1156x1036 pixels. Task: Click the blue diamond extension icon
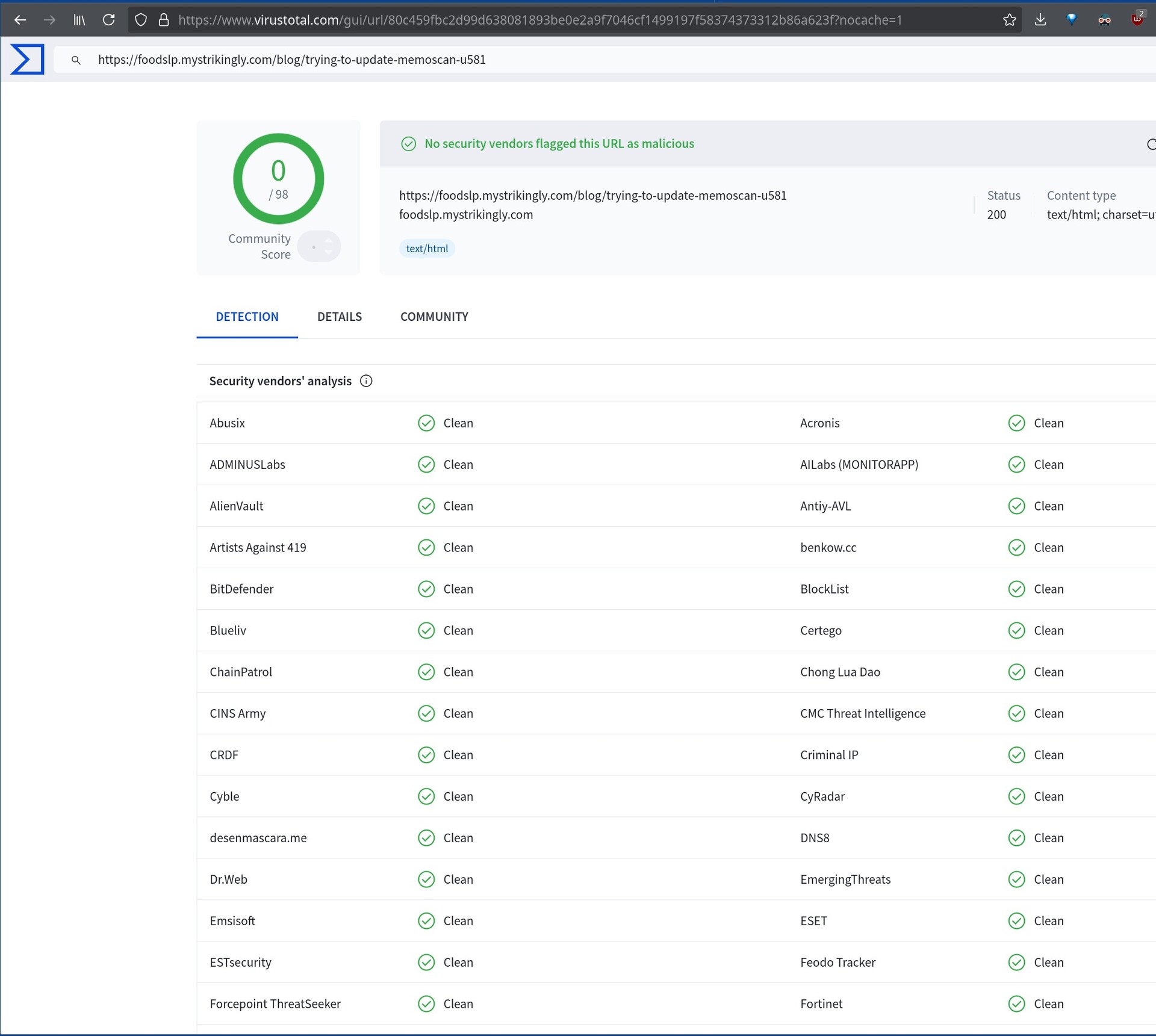(1072, 19)
